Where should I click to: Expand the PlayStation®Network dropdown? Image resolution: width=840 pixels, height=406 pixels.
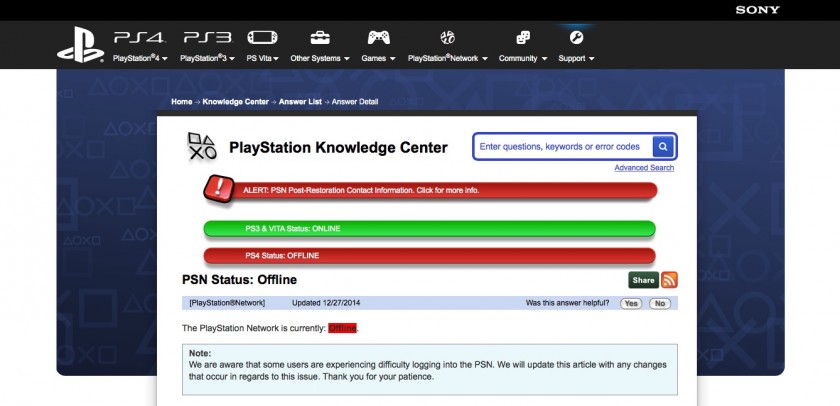coord(448,58)
